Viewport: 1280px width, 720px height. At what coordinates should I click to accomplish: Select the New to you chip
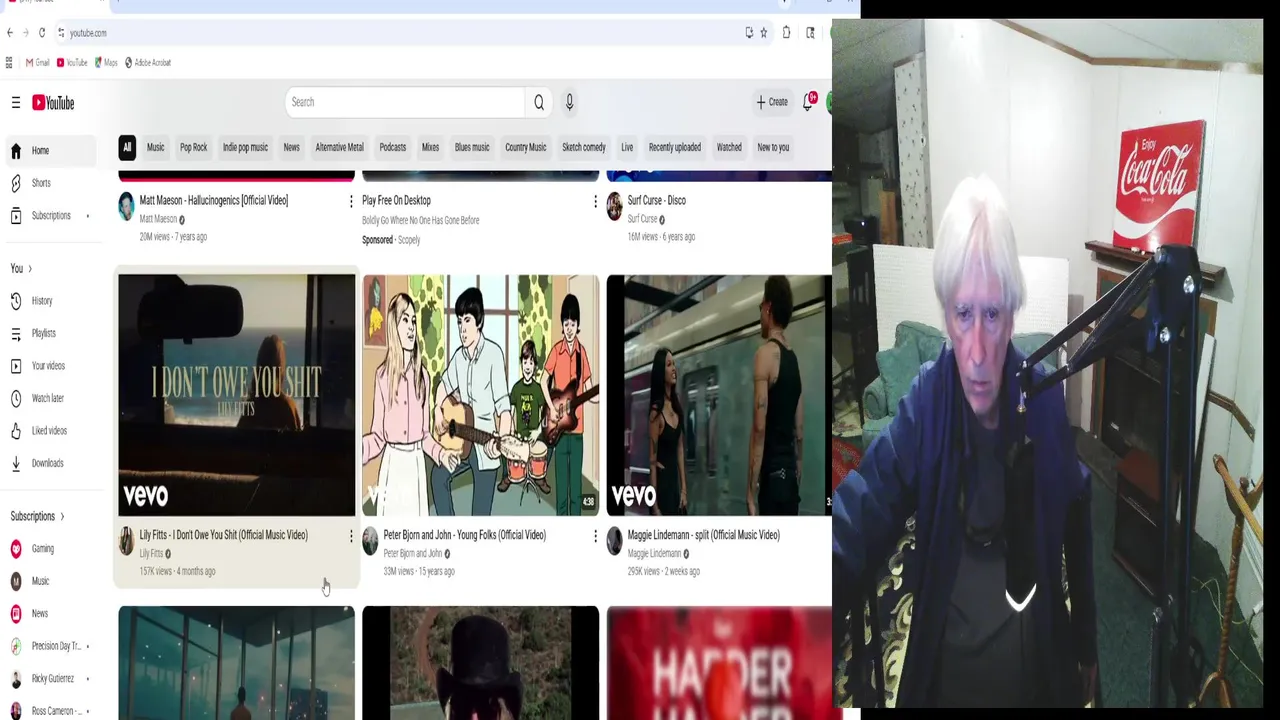pyautogui.click(x=773, y=147)
